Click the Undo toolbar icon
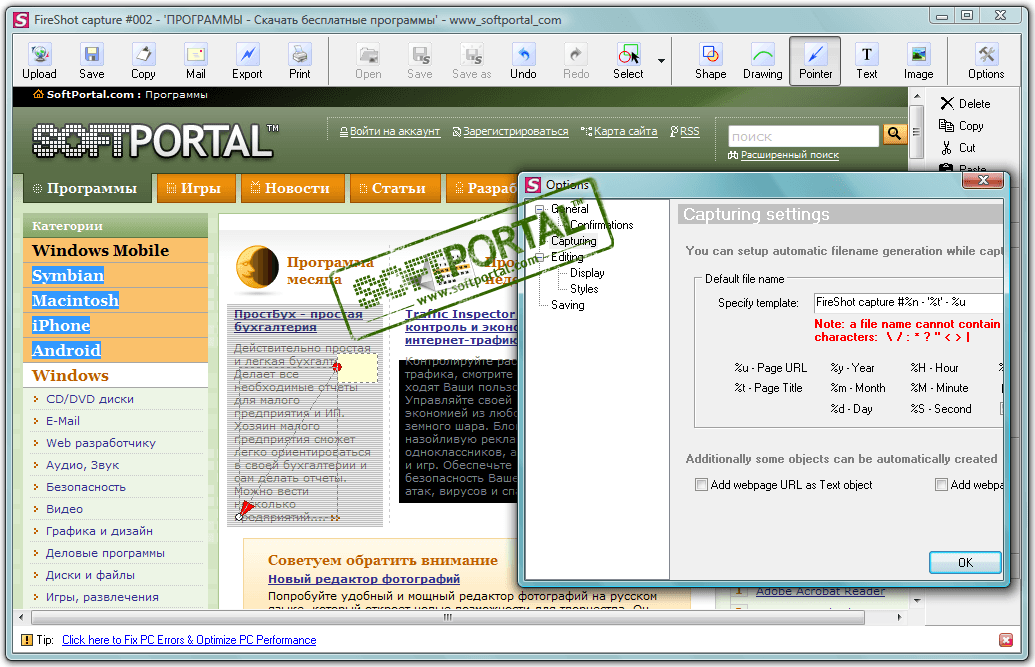 click(523, 61)
